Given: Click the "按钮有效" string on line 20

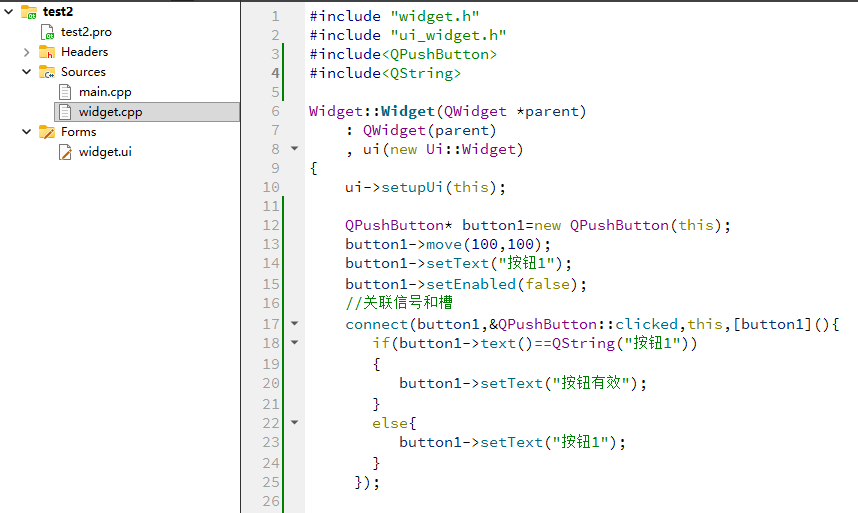Looking at the screenshot, I should coord(592,383).
